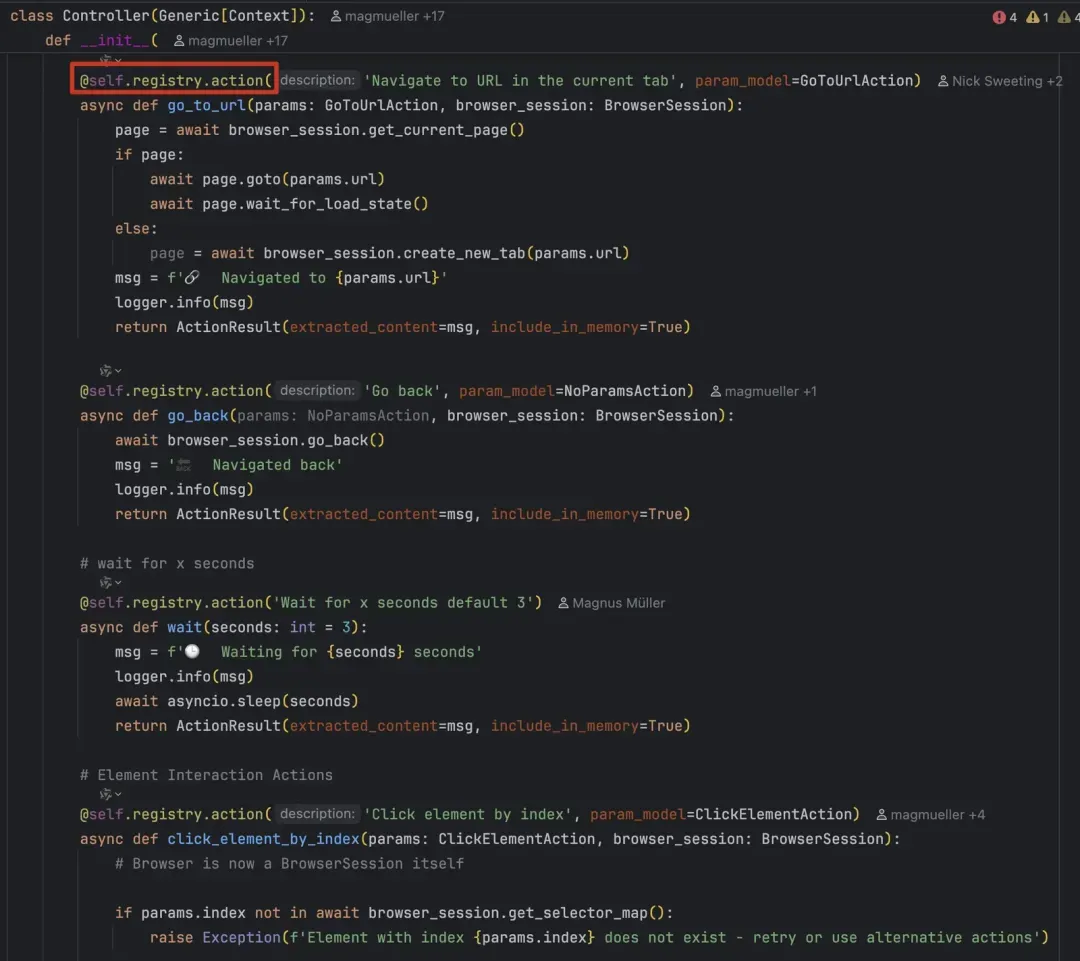Click 'create_new_tab' method call

tap(464, 254)
